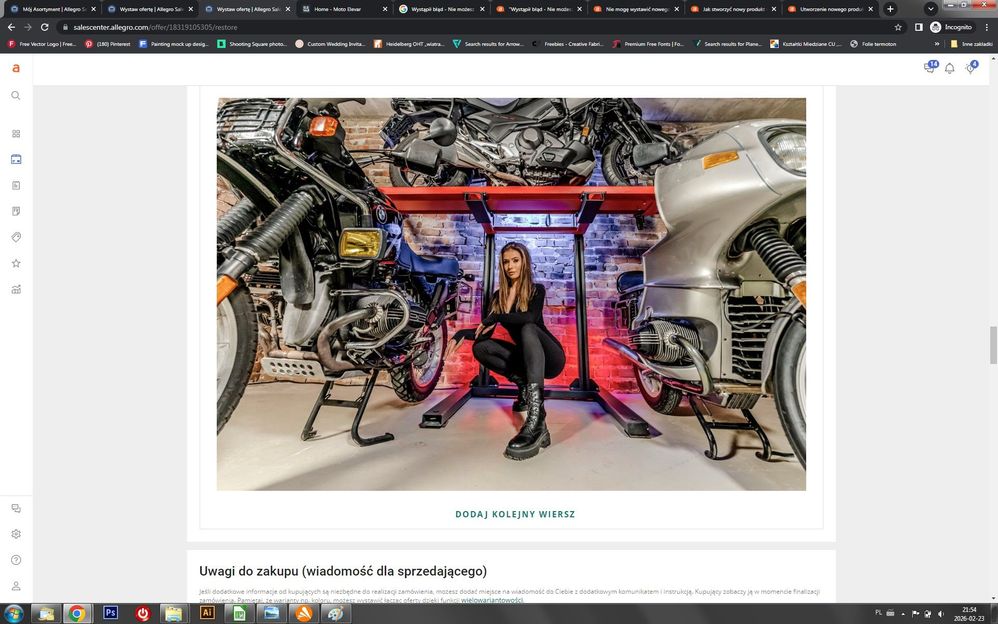Open the dashboard grid icon in the sidebar
The width and height of the screenshot is (998, 624).
pos(16,134)
